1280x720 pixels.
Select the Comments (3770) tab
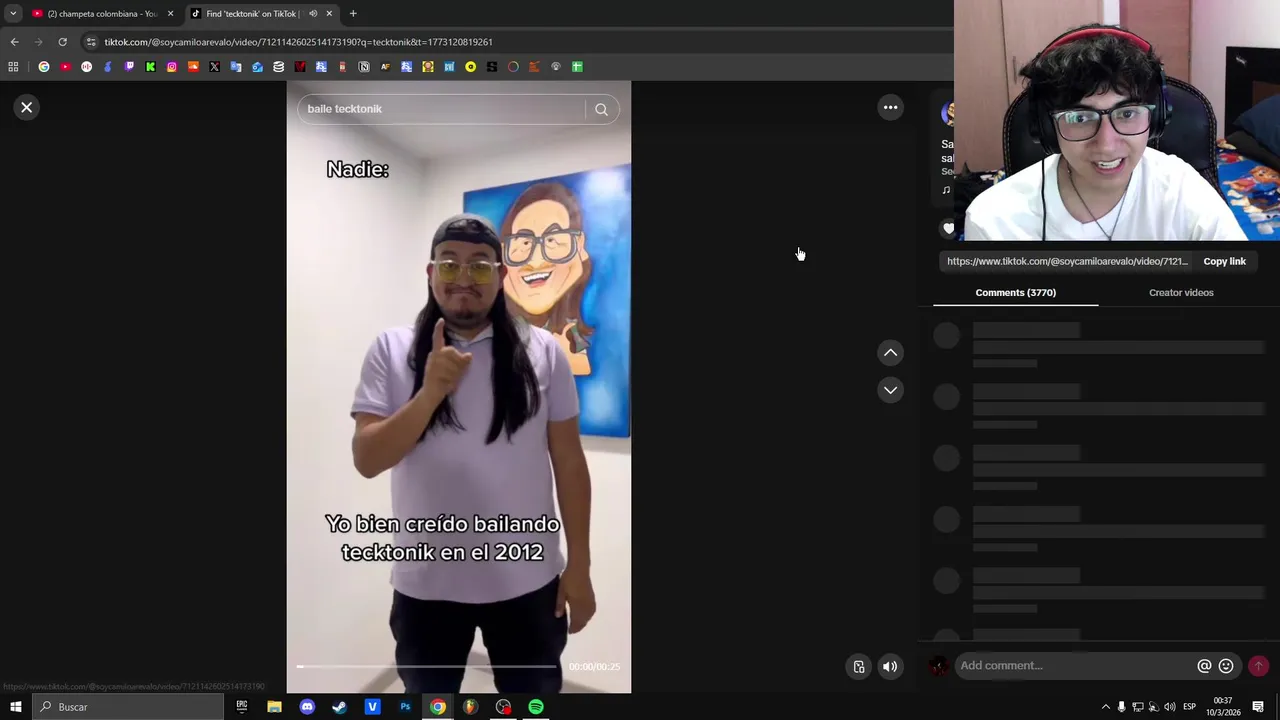tap(1015, 293)
